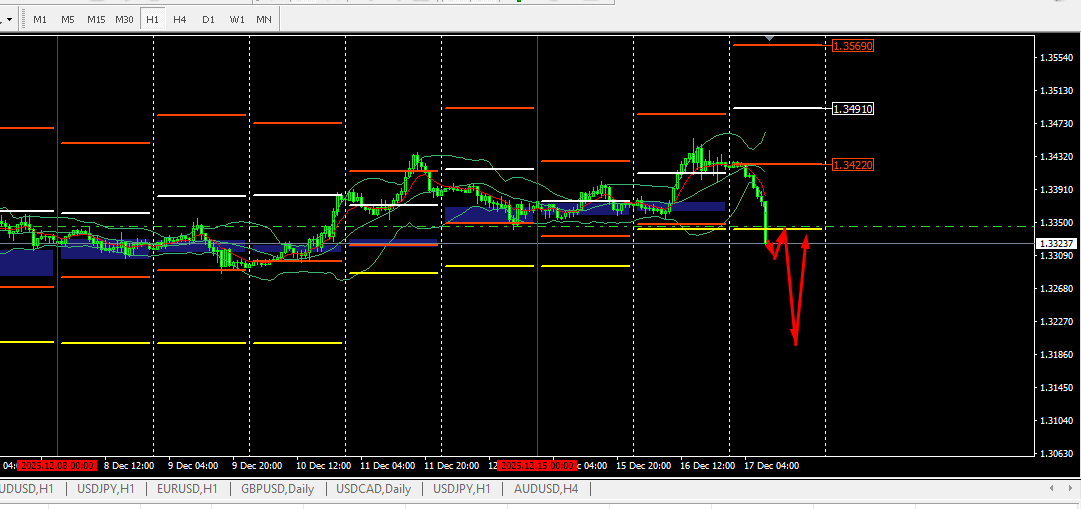Open the GBPUSD,Daily chart tab
The height and width of the screenshot is (509, 1081).
(277, 489)
